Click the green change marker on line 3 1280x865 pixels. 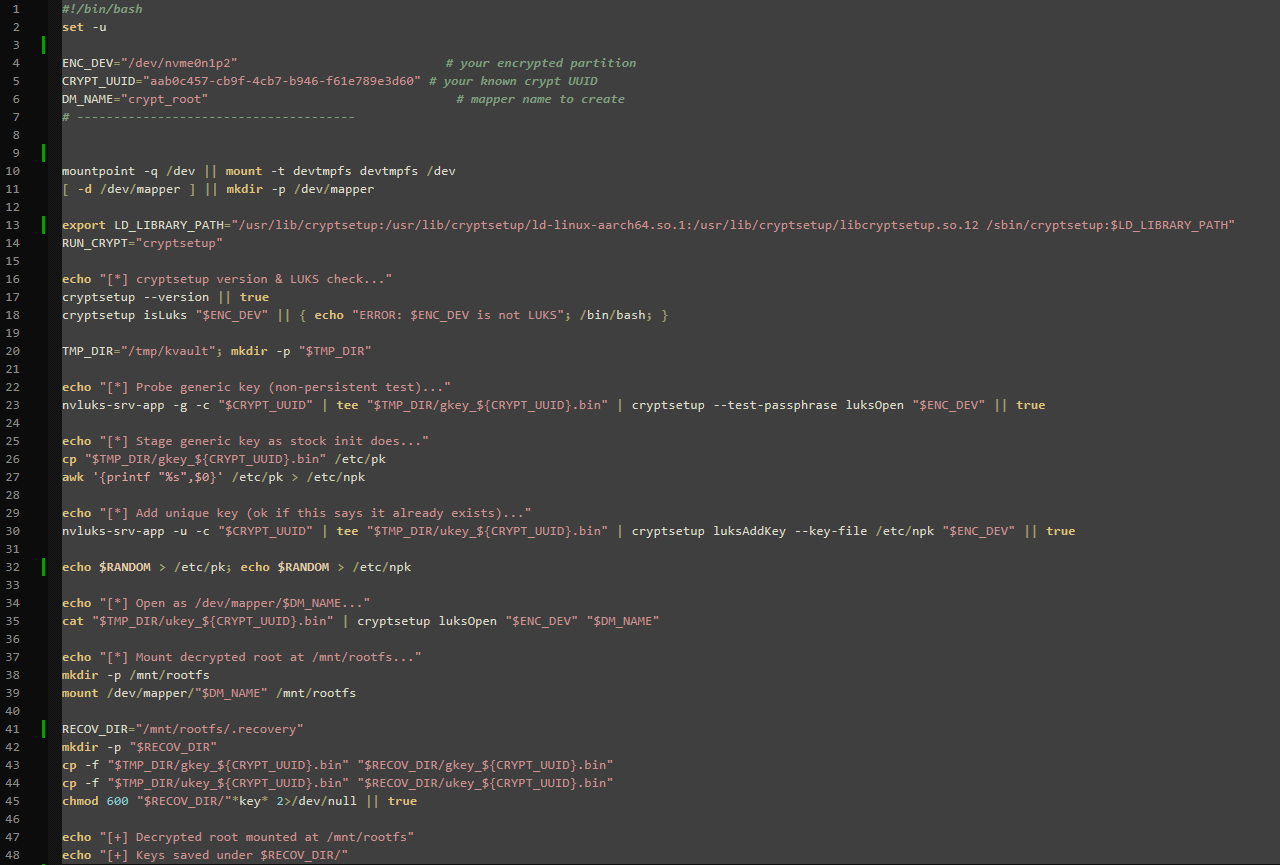pos(44,45)
